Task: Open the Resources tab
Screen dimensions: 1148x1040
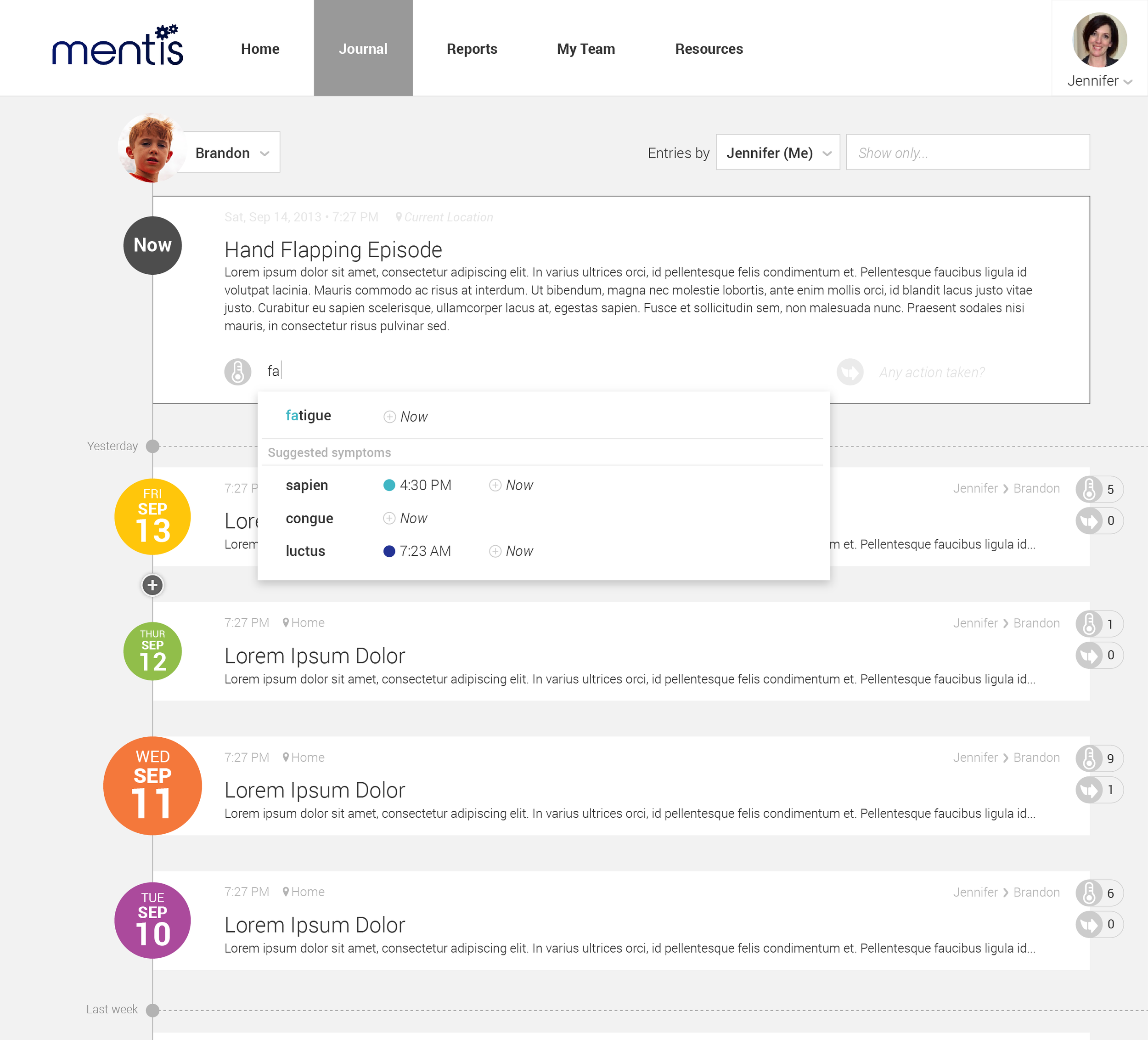Action: [x=709, y=49]
